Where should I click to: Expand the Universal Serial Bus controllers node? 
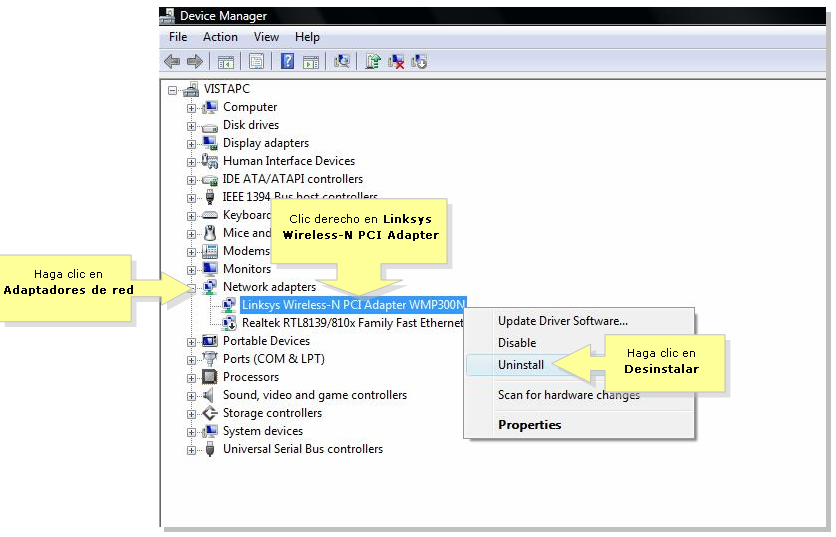point(191,451)
